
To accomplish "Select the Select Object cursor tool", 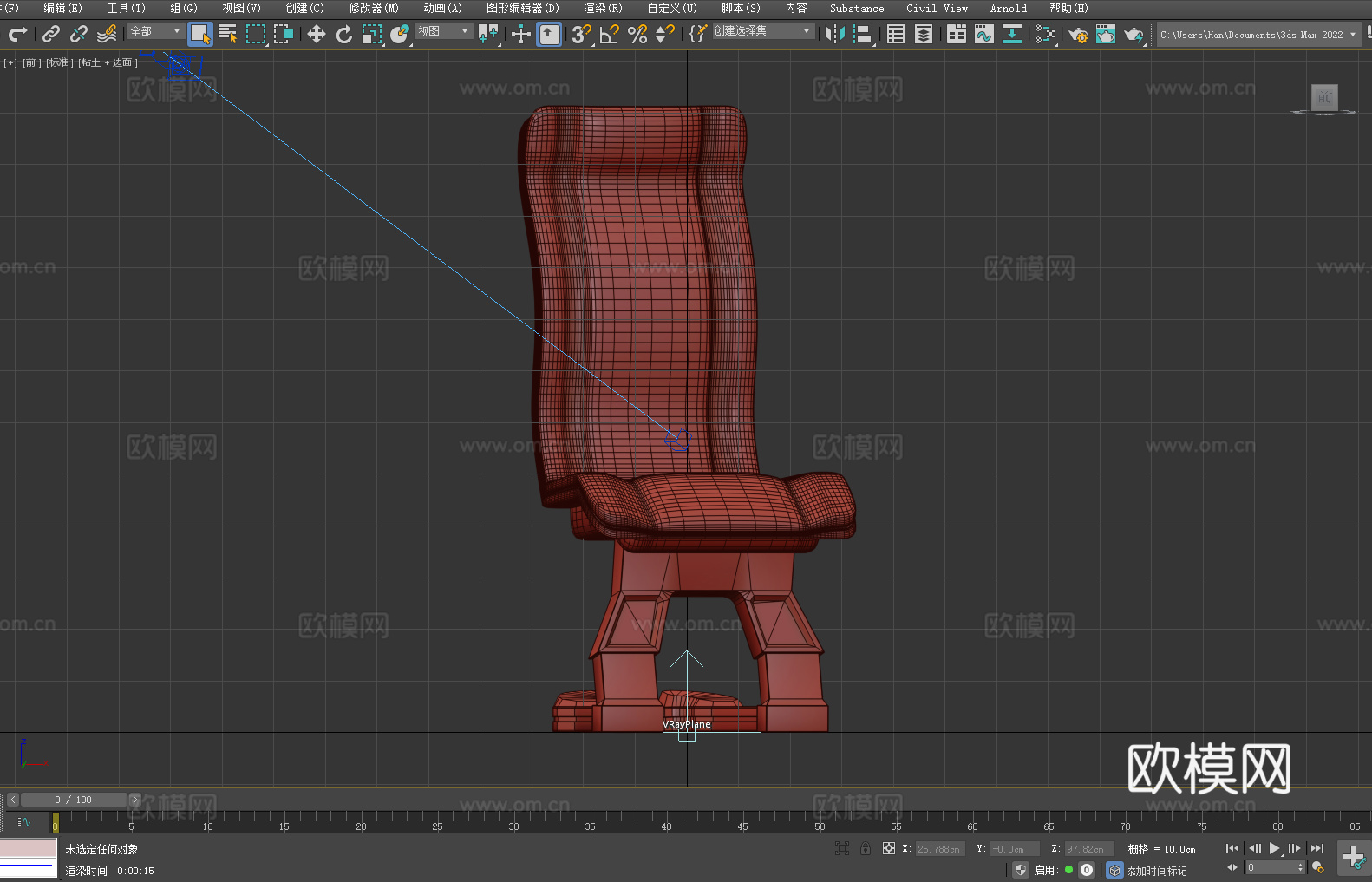I will click(200, 34).
